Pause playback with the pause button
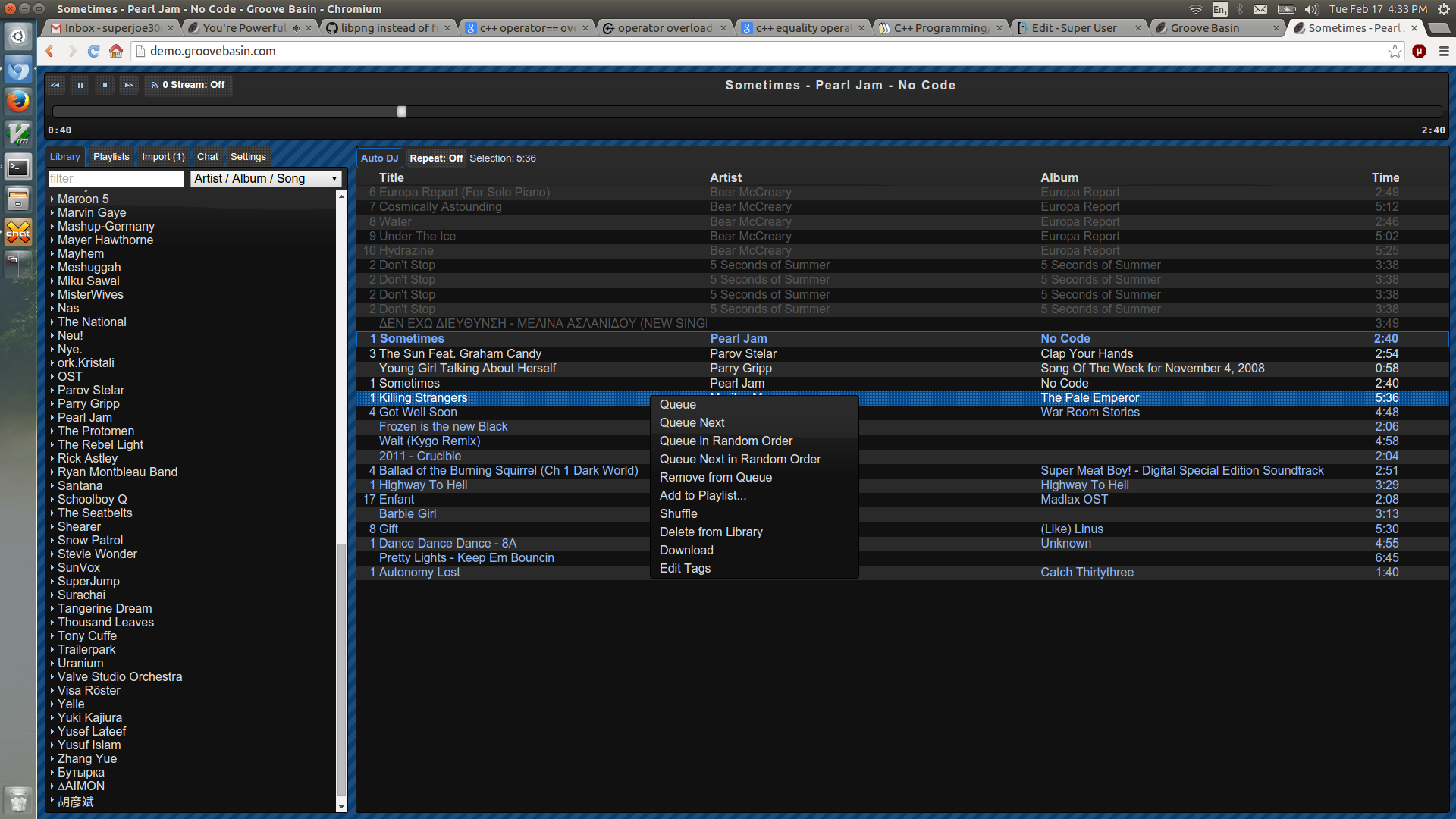1456x819 pixels. (80, 85)
